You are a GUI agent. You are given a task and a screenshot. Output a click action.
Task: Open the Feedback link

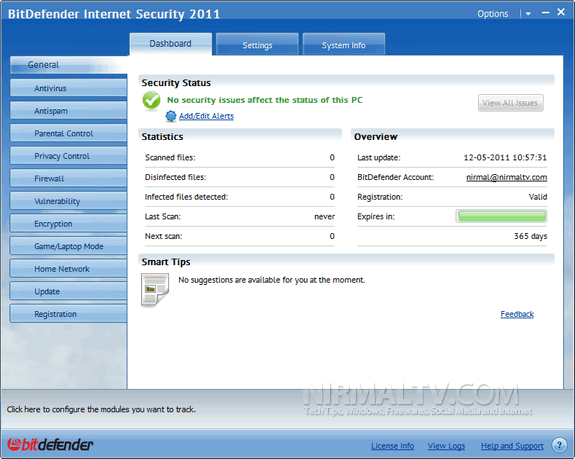pos(517,314)
